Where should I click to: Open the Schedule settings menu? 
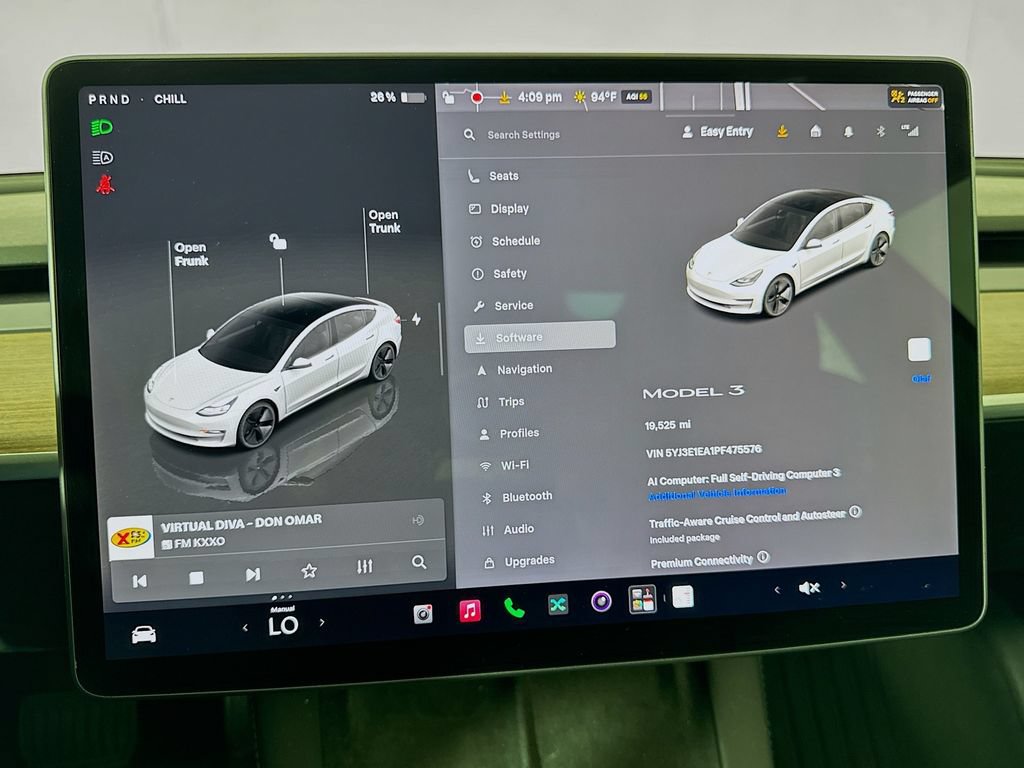tap(505, 241)
